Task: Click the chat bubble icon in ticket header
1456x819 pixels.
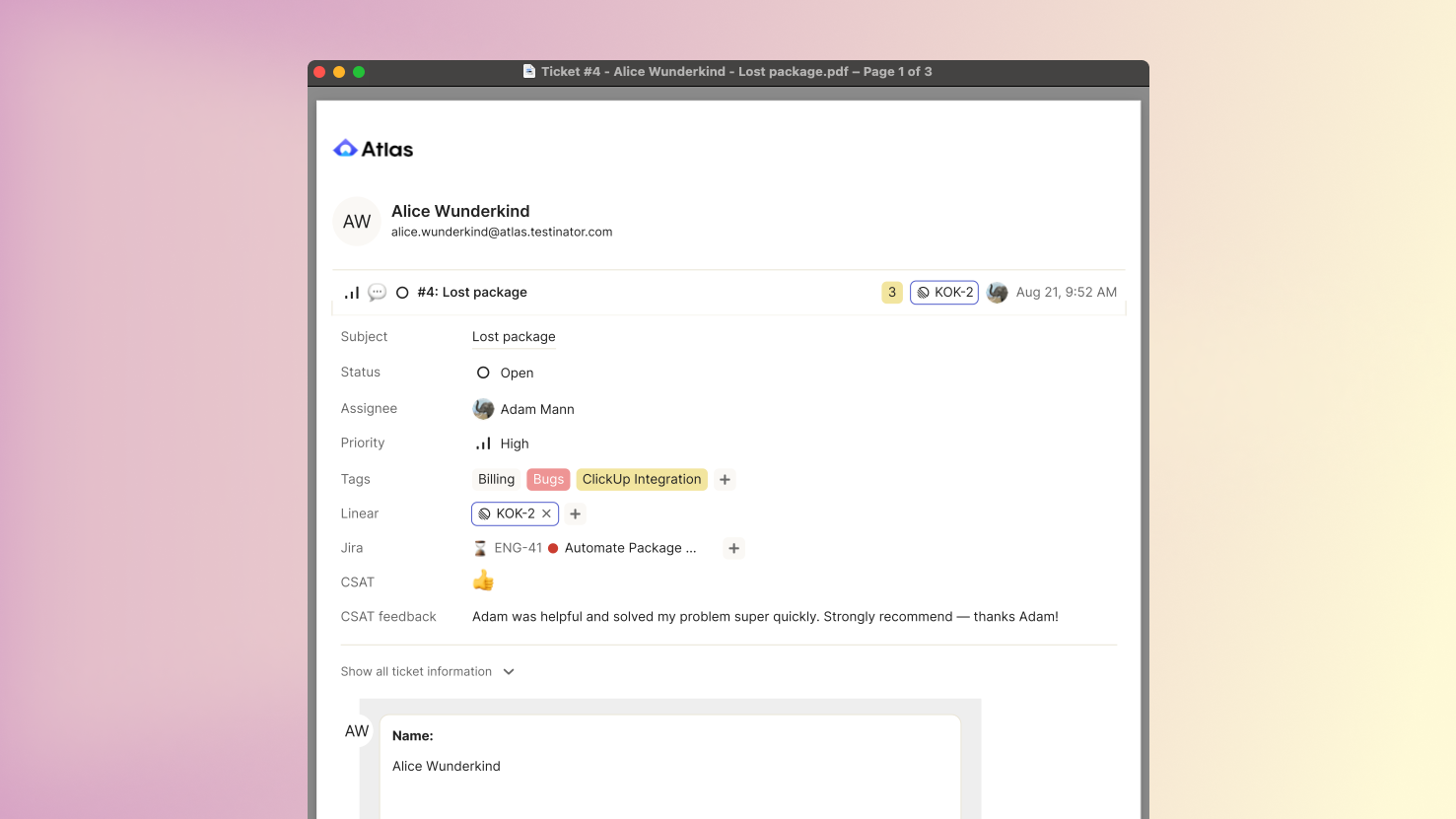Action: click(x=377, y=293)
